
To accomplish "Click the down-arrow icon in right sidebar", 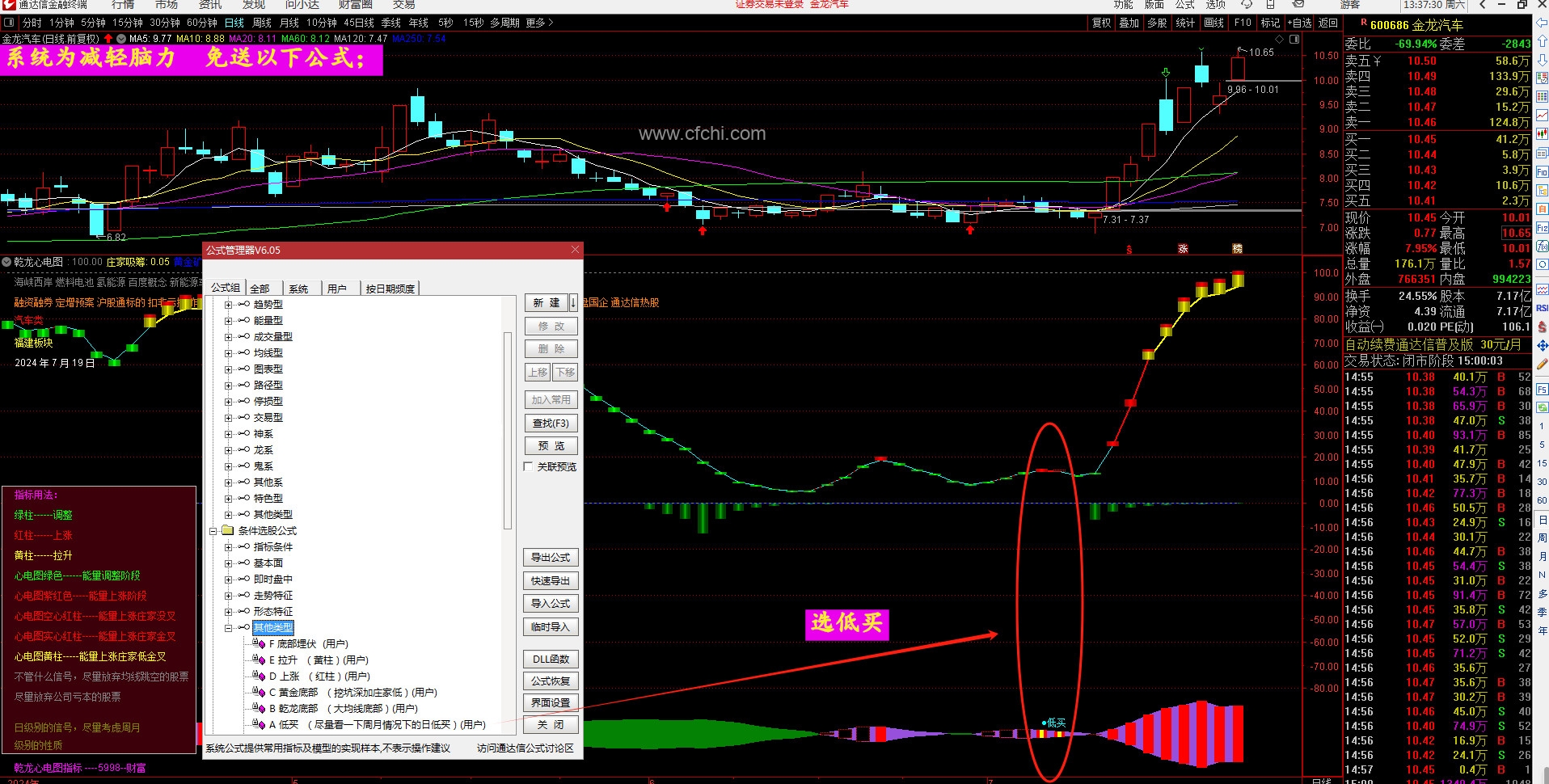I will [1542, 61].
